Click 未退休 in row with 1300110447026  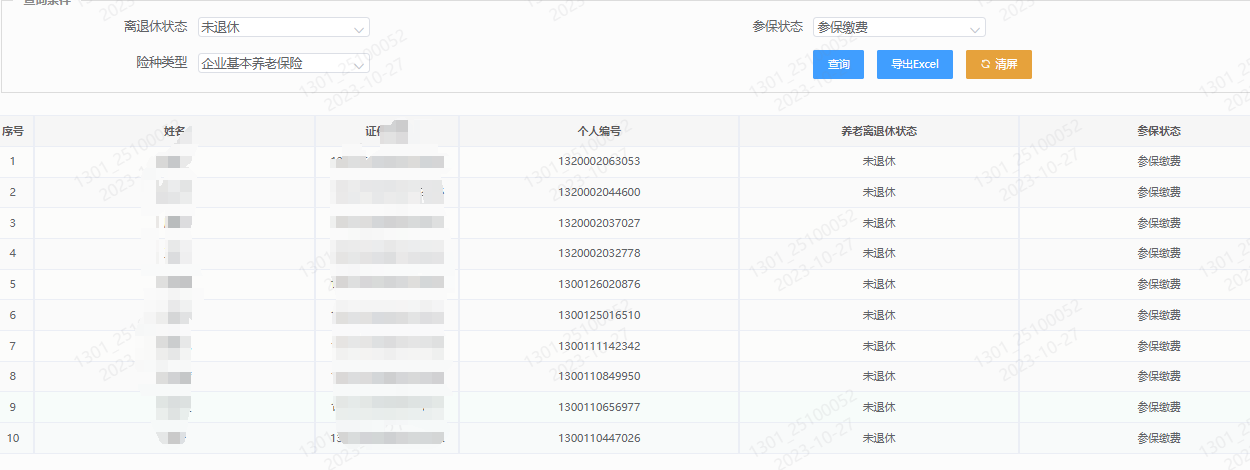tap(879, 438)
